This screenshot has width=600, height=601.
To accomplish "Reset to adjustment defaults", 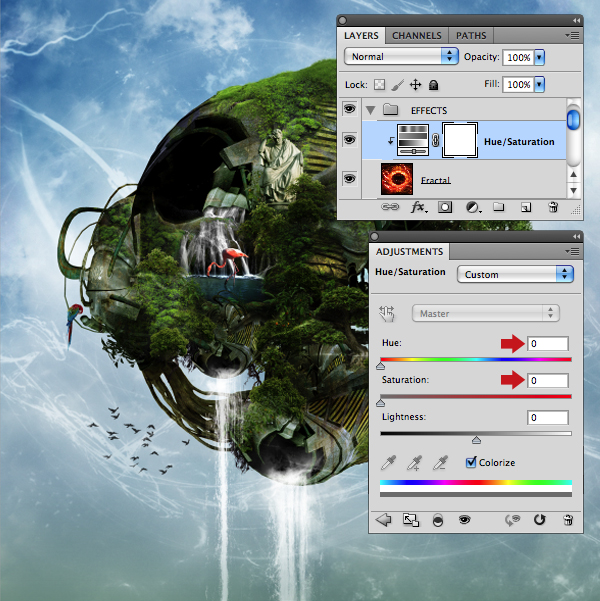I will pos(539,520).
